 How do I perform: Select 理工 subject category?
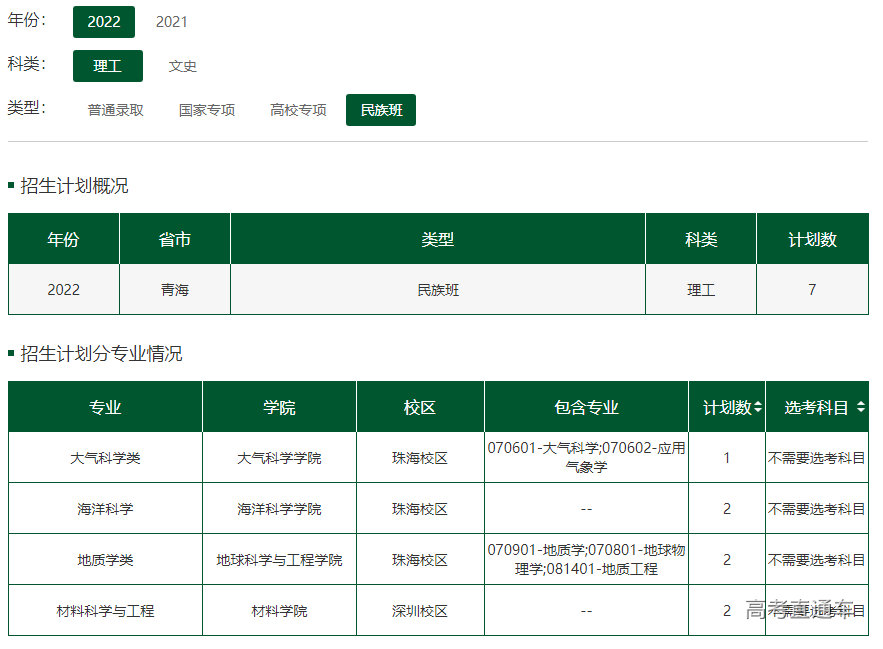[x=107, y=66]
